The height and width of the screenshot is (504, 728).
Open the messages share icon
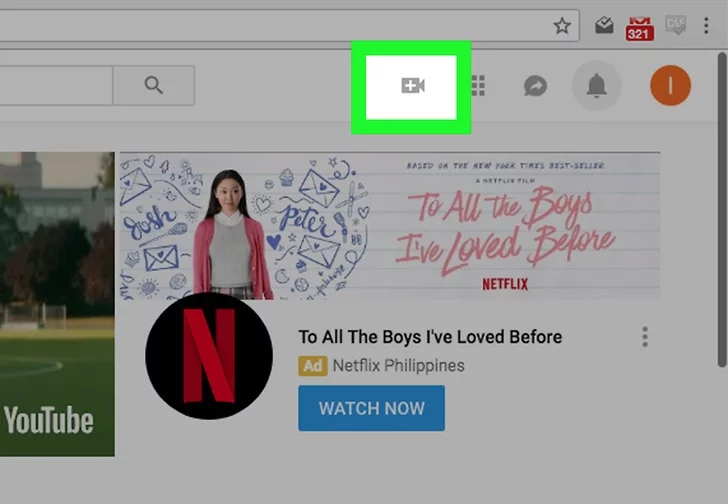[x=535, y=87]
